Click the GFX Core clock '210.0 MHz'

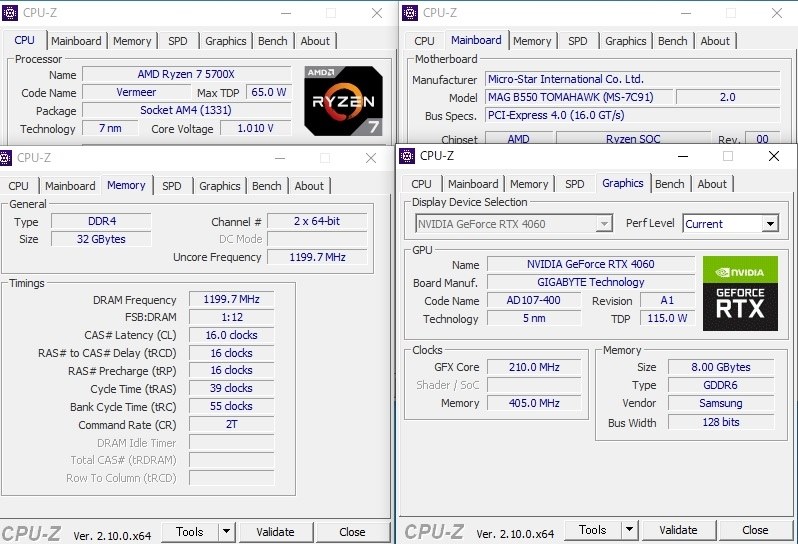point(534,367)
